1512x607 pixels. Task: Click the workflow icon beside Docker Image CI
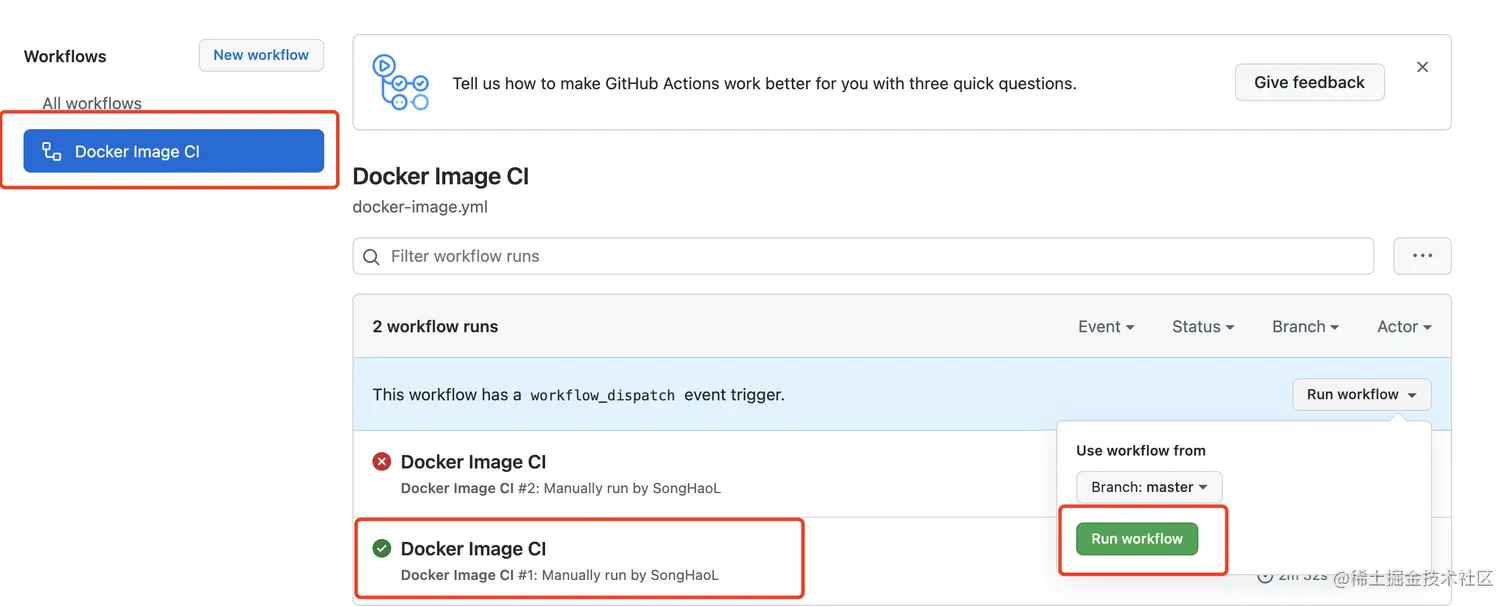point(51,151)
